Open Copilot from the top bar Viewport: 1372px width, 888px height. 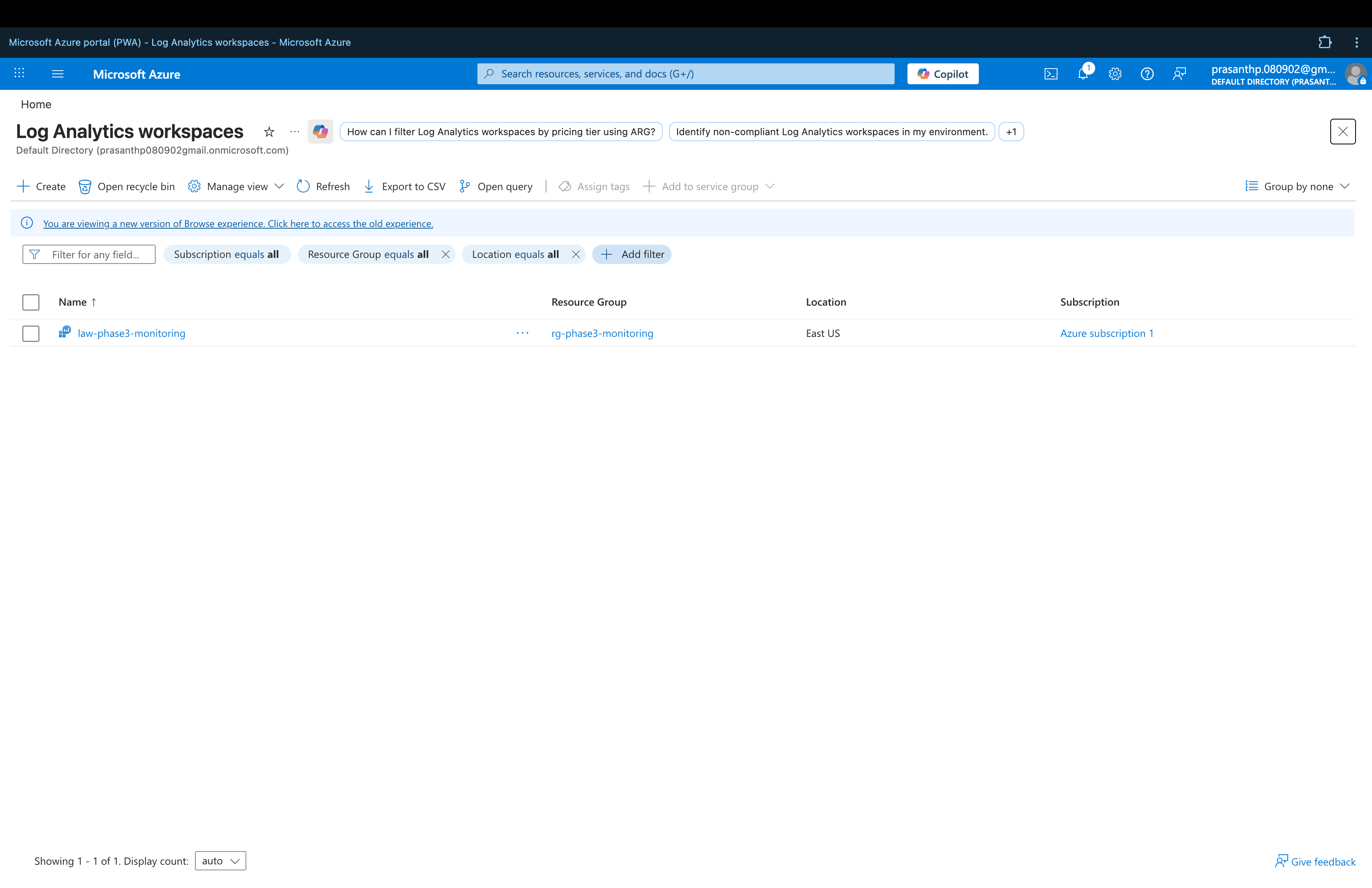point(942,73)
